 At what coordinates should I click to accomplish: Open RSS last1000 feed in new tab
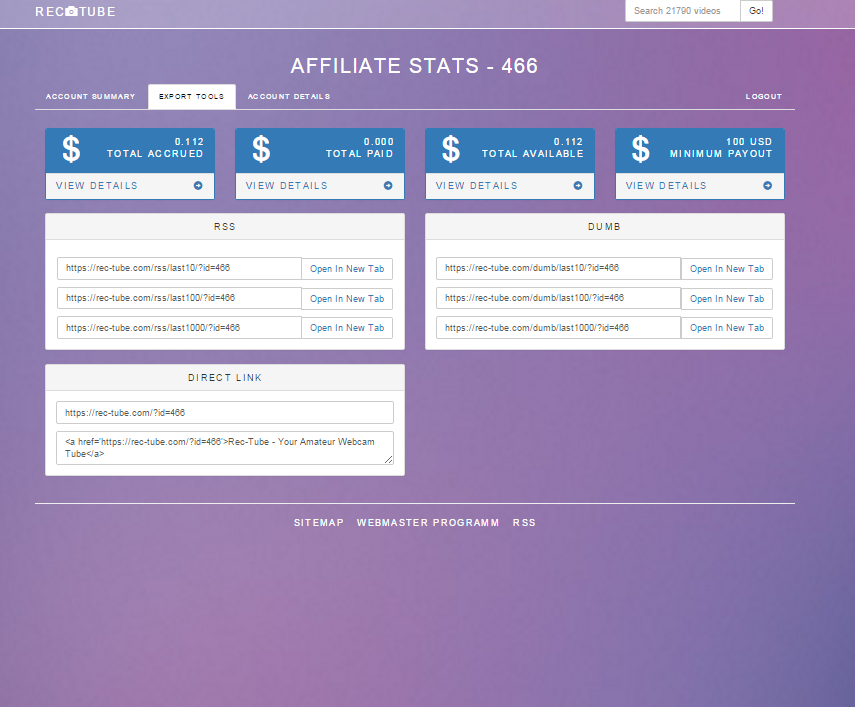coord(347,328)
